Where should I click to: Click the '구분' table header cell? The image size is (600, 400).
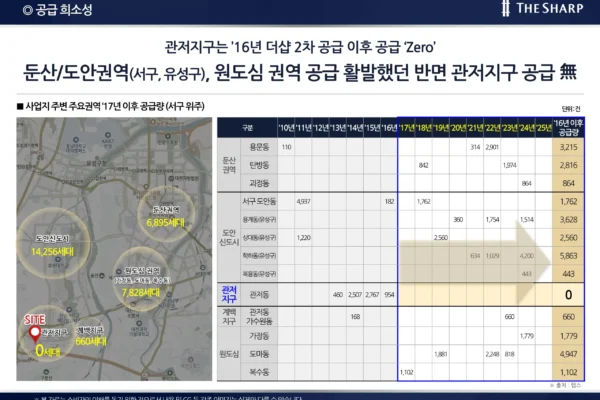click(x=248, y=128)
